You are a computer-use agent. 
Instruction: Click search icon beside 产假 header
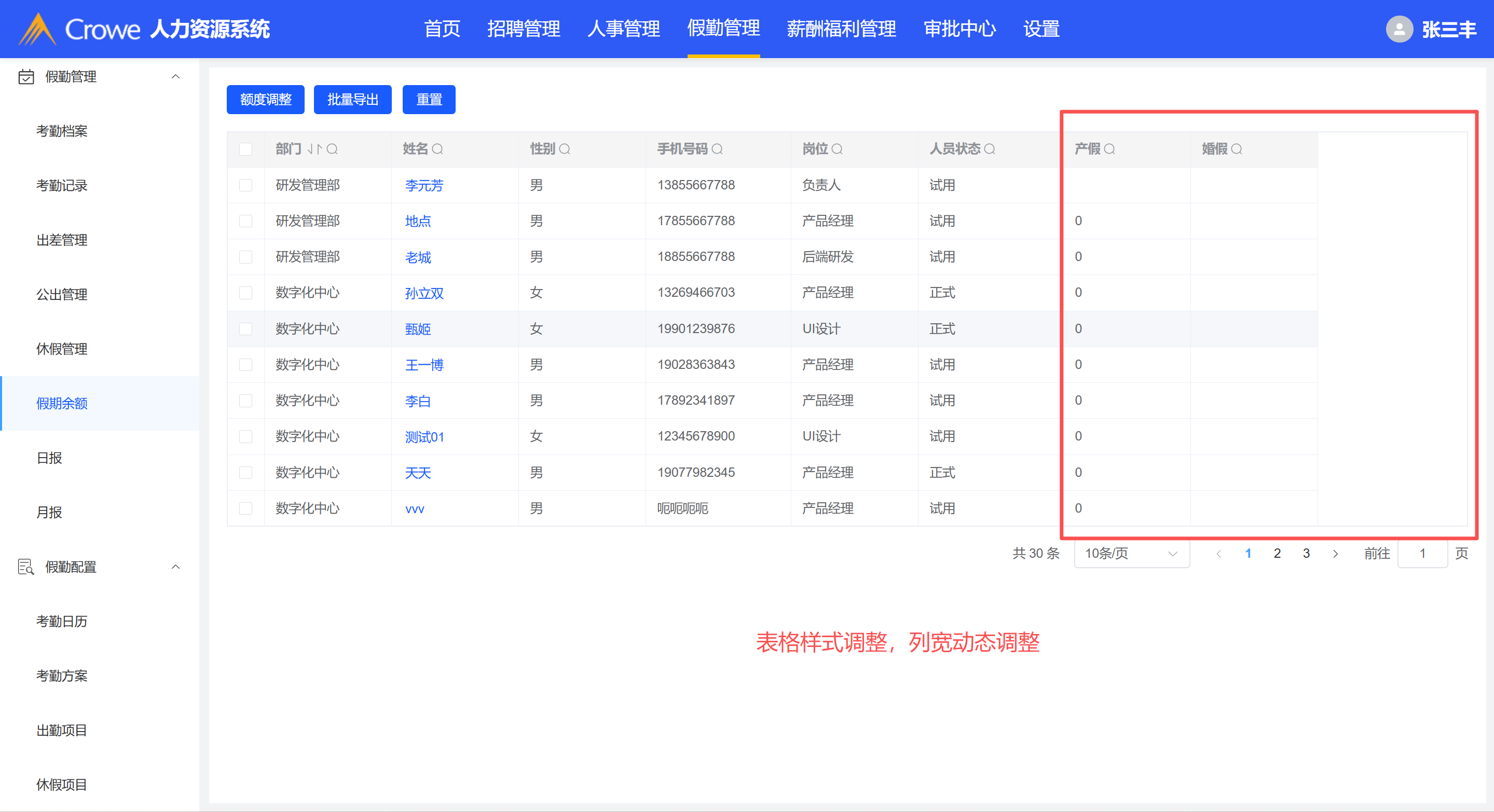click(x=1109, y=149)
